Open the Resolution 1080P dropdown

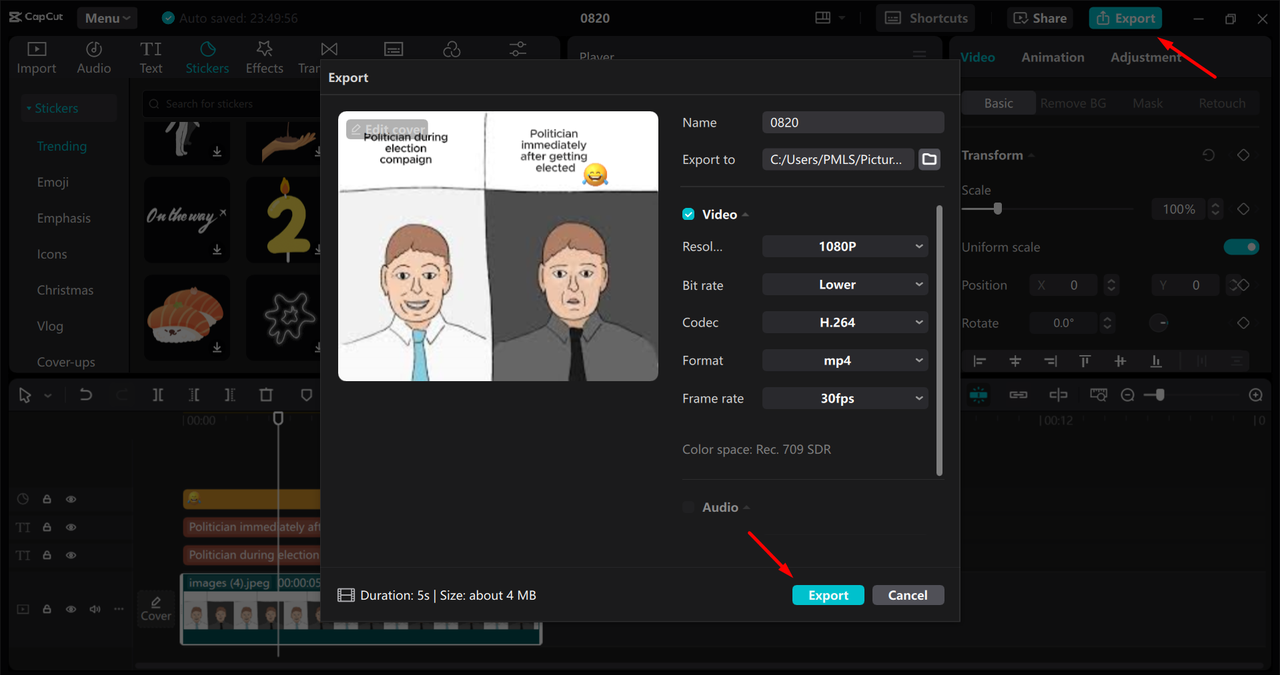[845, 246]
